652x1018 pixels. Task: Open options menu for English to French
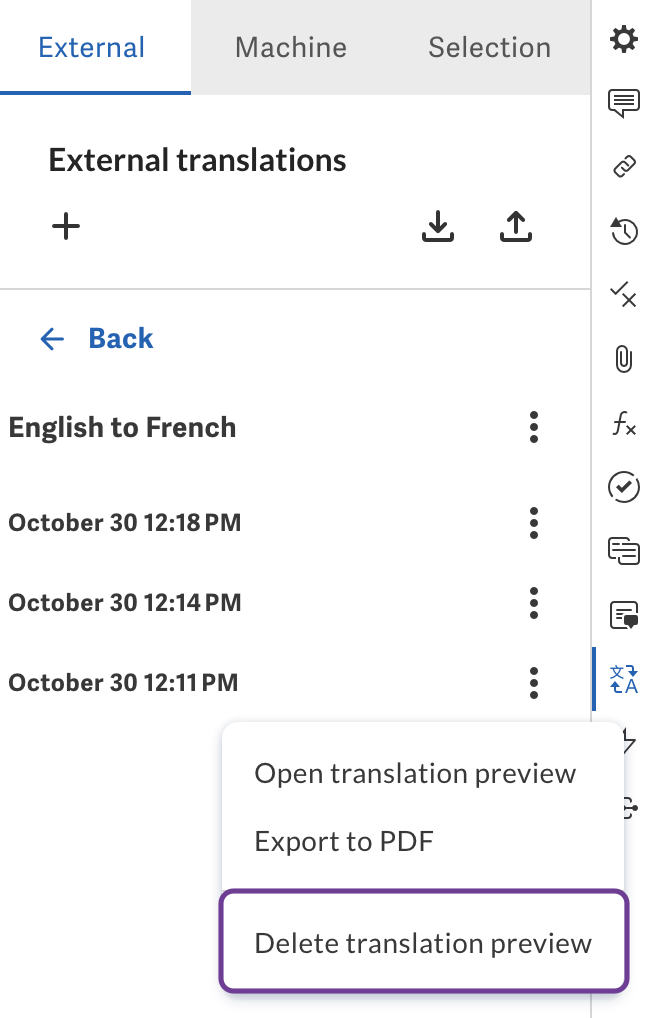click(534, 427)
